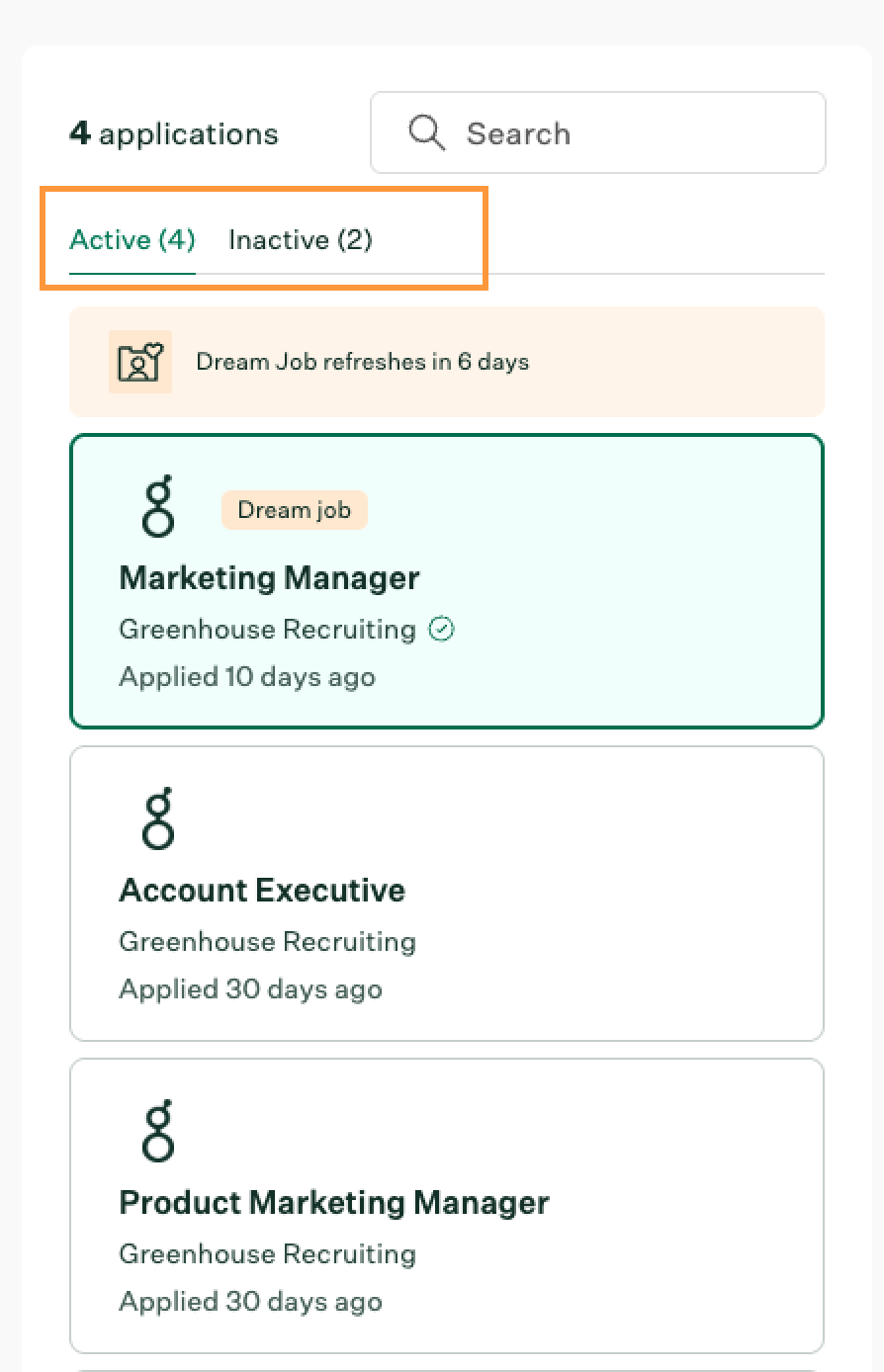Screen dimensions: 884x1372
Task: Open the Inactive (2) tab
Action: pos(301,240)
